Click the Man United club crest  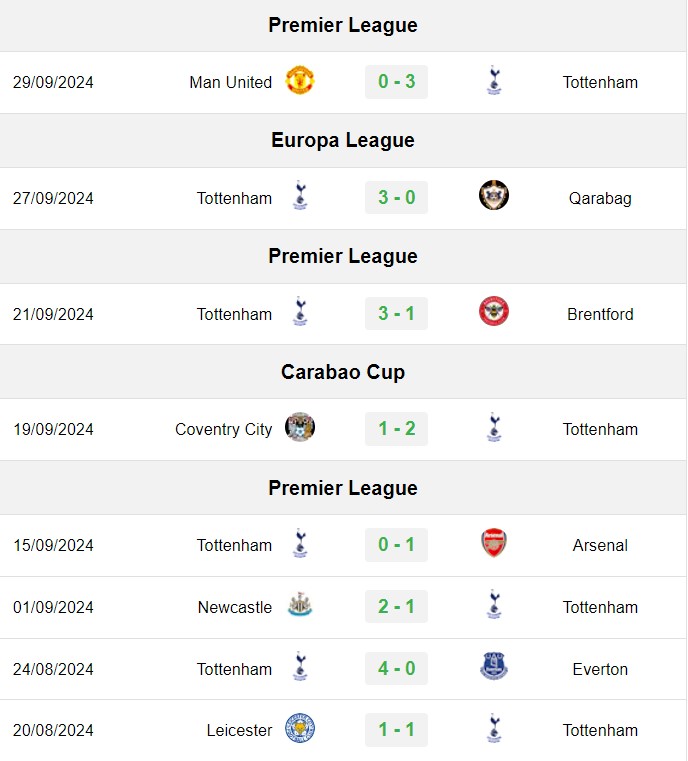point(300,80)
